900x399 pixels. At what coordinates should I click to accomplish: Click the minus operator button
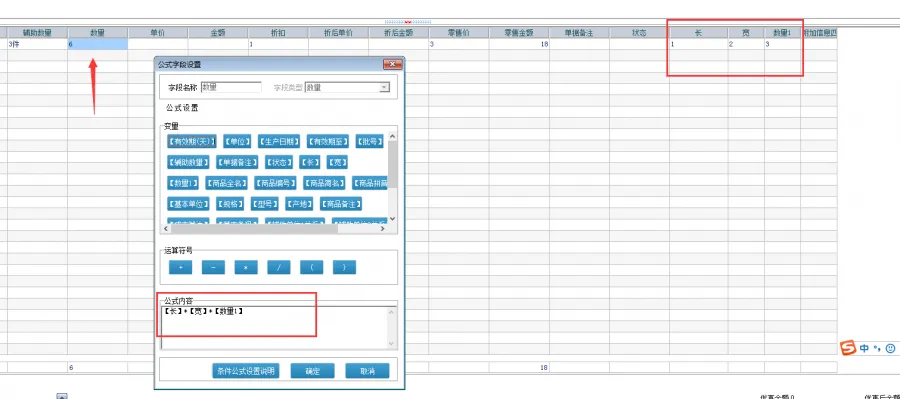click(213, 268)
